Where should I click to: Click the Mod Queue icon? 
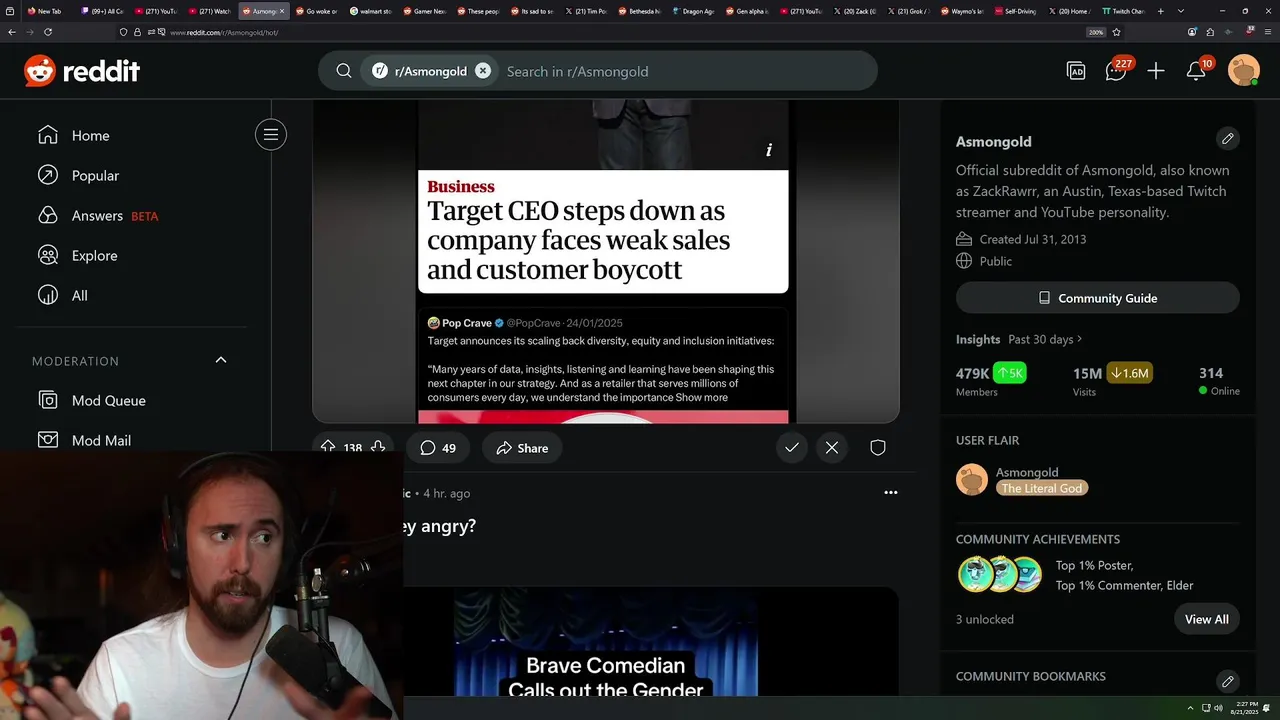pos(48,400)
